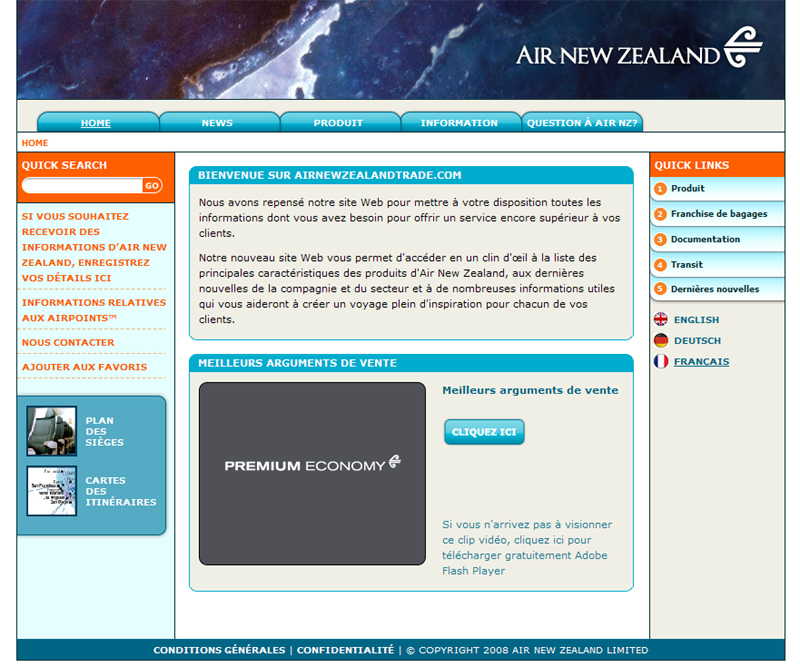Open the HOME navigation tab

[96, 123]
